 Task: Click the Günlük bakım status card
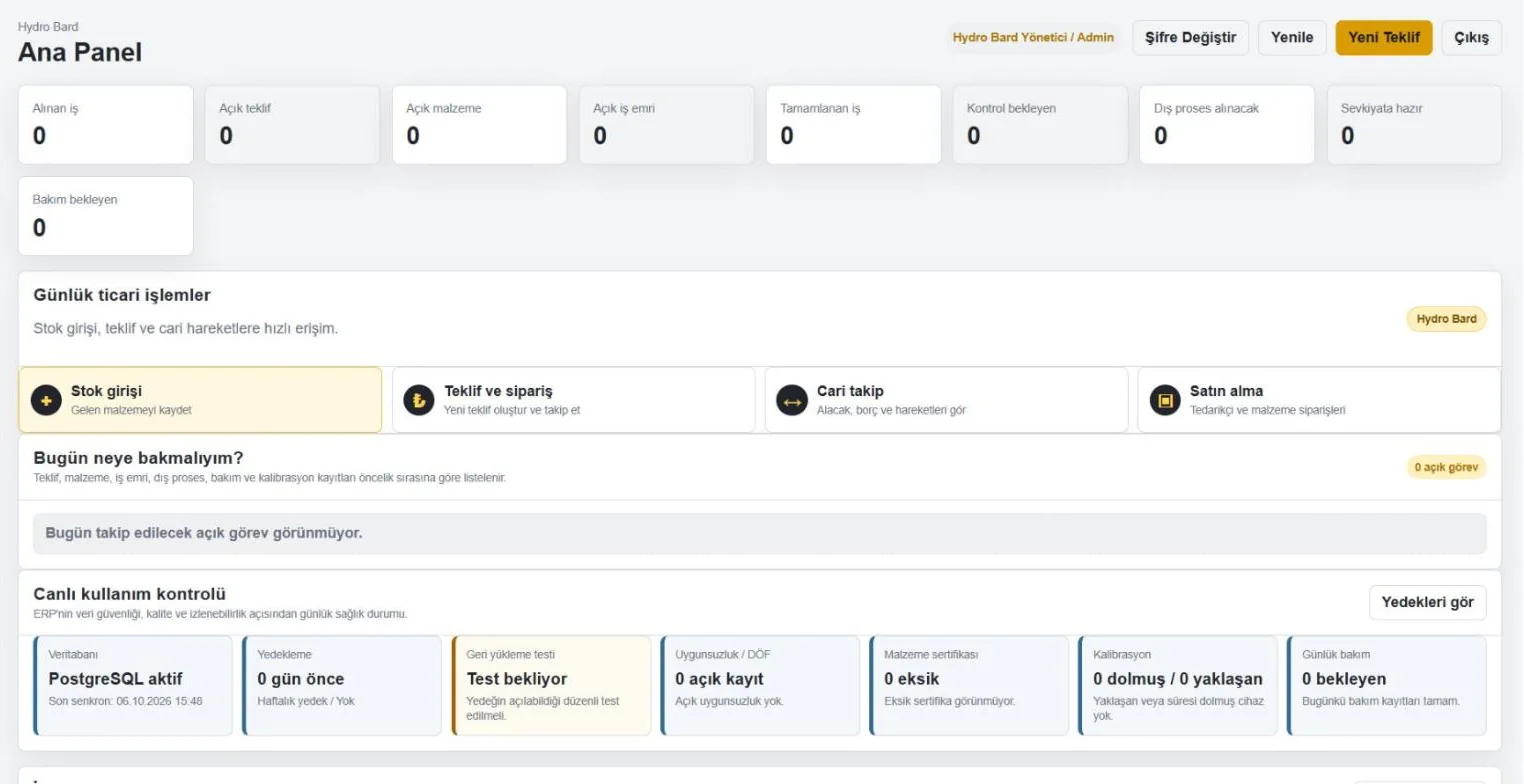(x=1387, y=686)
